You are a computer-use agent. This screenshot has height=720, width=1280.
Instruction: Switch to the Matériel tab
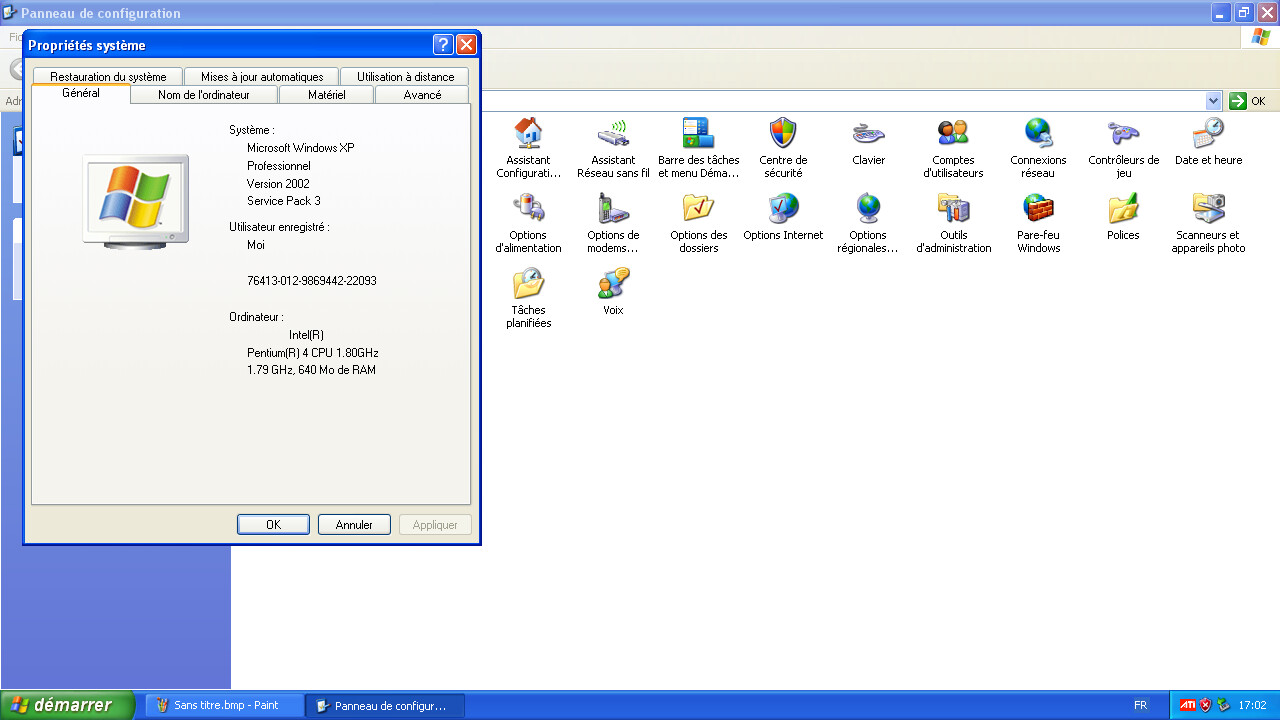tap(327, 95)
